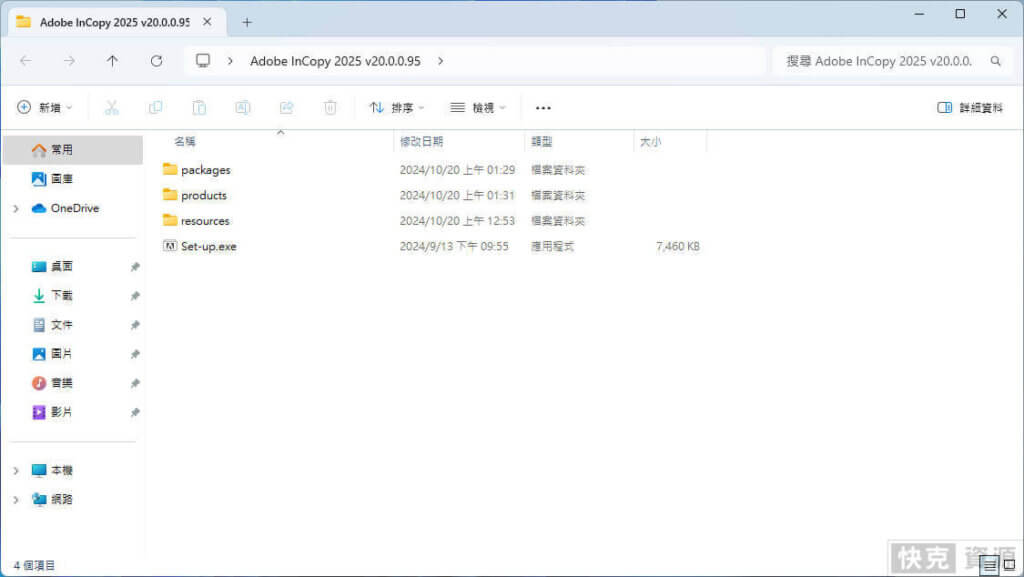Toggle the details pane button
1024x577 pixels.
pos(970,108)
